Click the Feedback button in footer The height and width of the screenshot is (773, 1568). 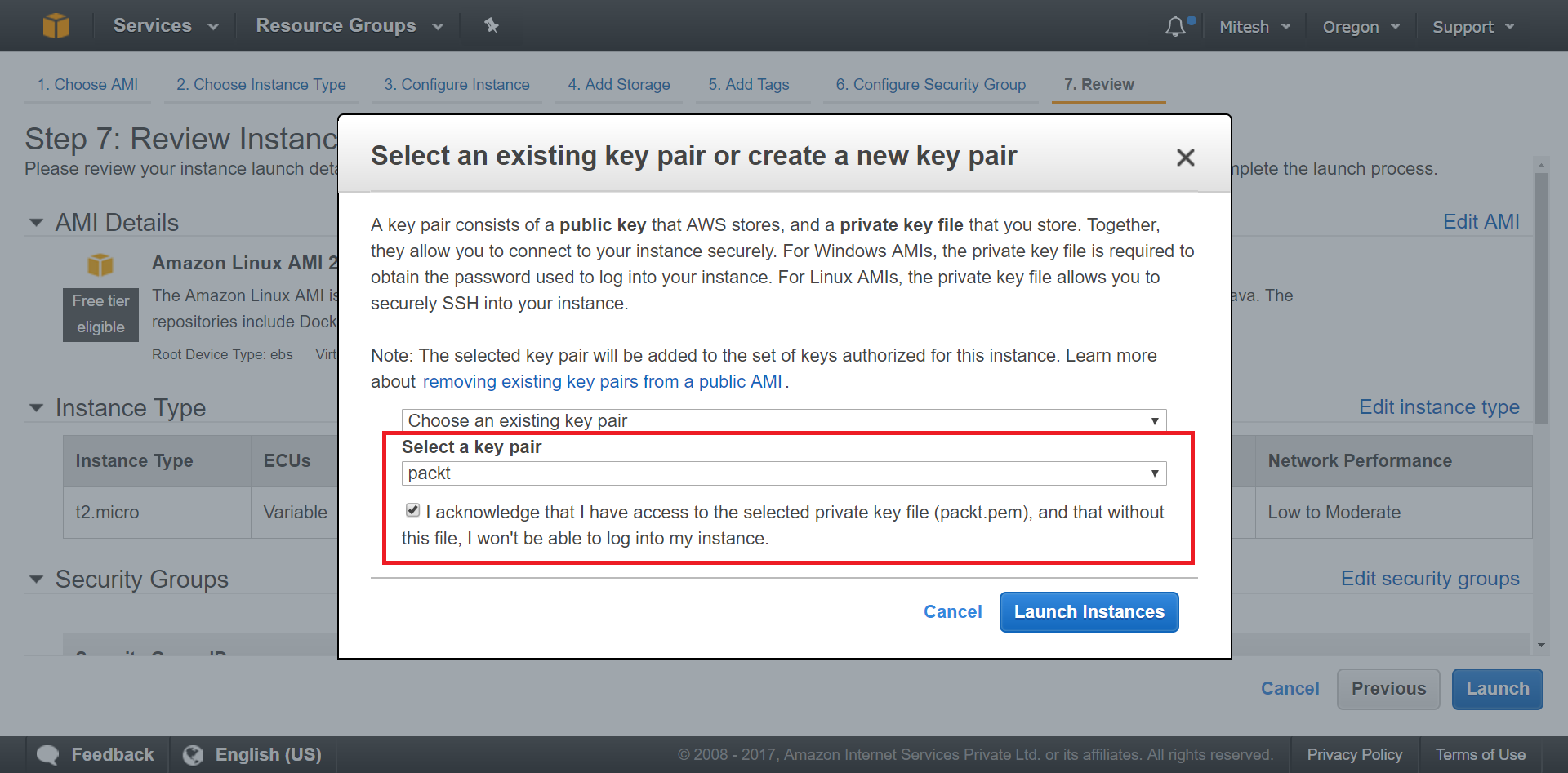click(x=96, y=755)
